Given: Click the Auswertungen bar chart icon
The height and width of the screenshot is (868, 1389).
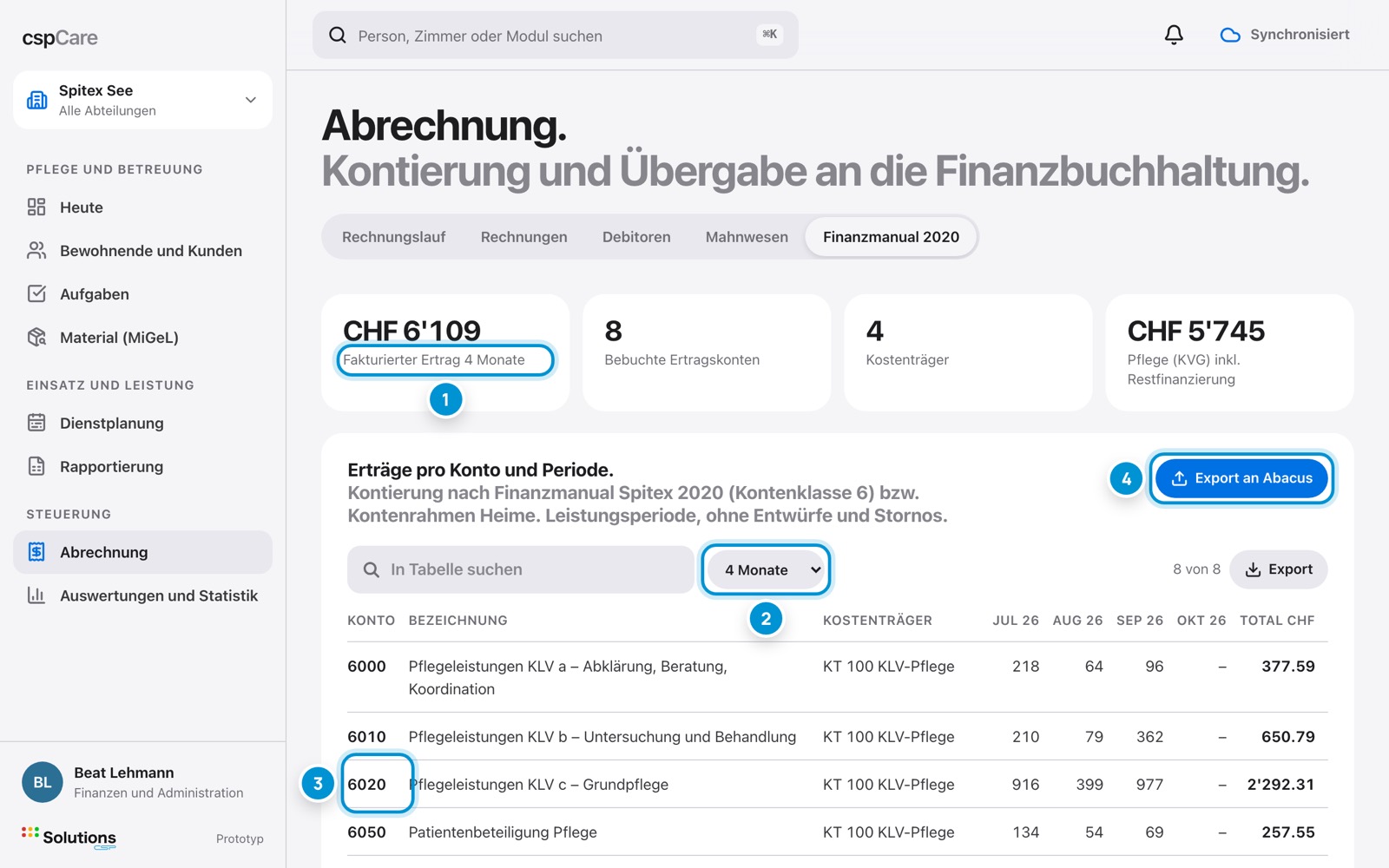Looking at the screenshot, I should [x=36, y=595].
